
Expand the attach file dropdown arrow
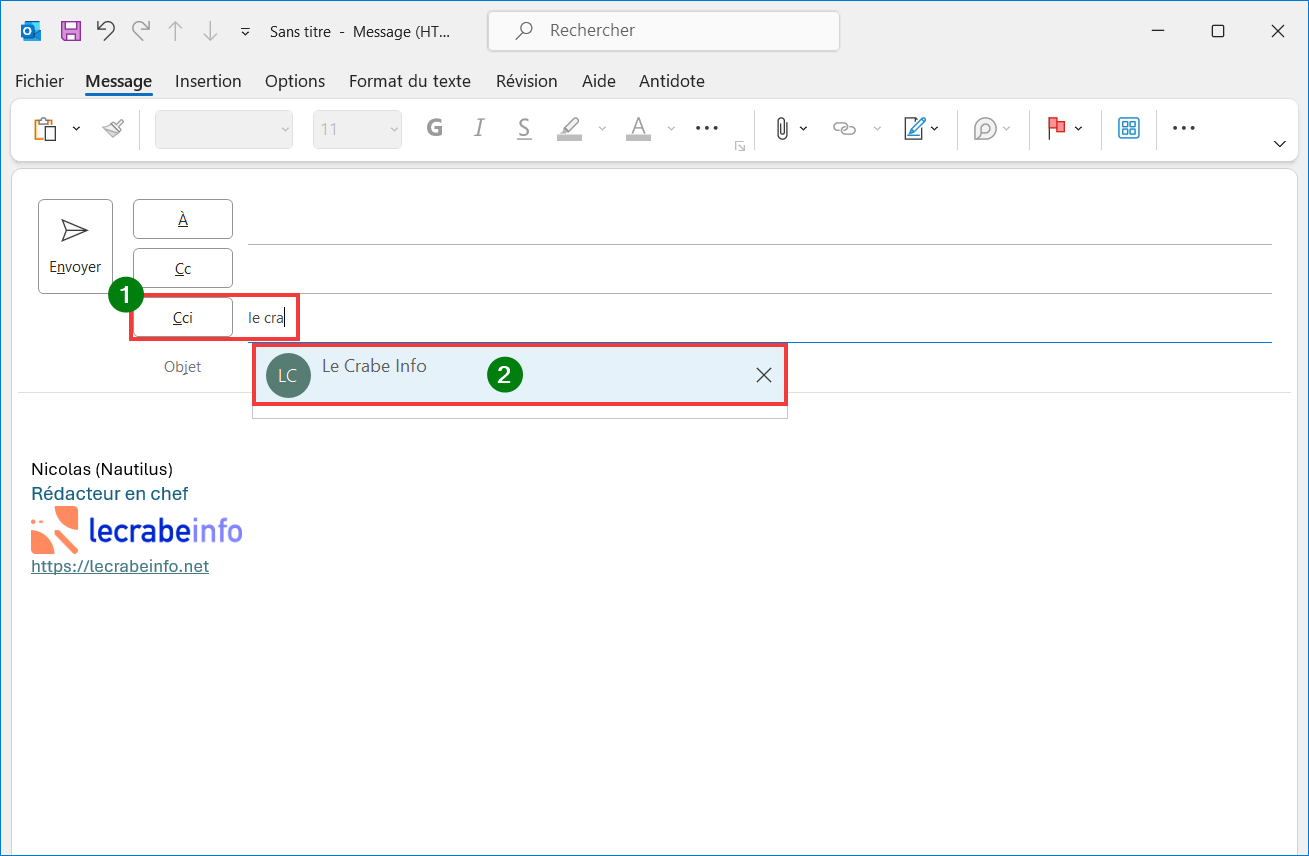[804, 129]
